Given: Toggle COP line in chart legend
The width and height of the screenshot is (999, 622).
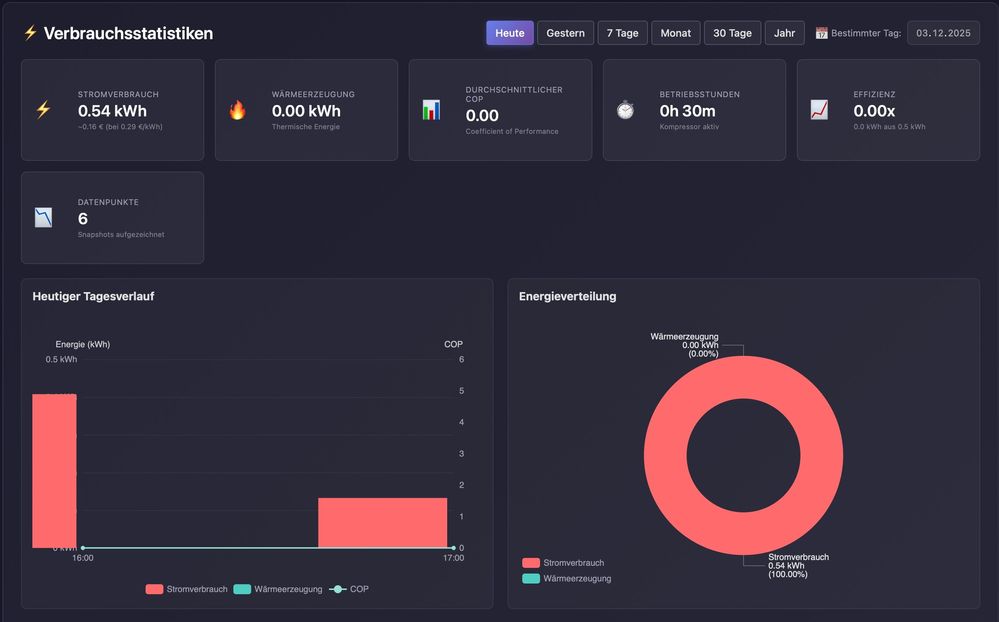Looking at the screenshot, I should click(349, 589).
